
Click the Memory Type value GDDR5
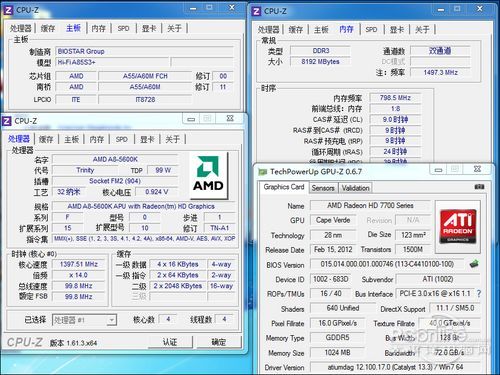click(337, 338)
